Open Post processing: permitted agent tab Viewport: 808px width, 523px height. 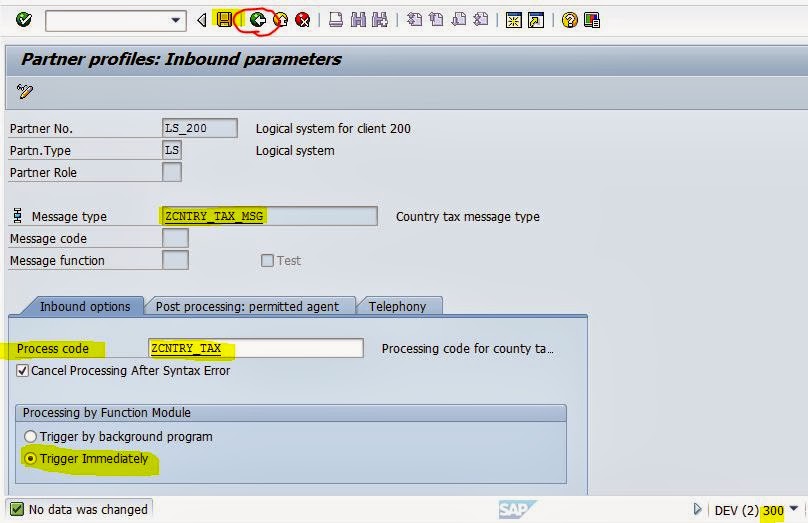click(x=247, y=306)
